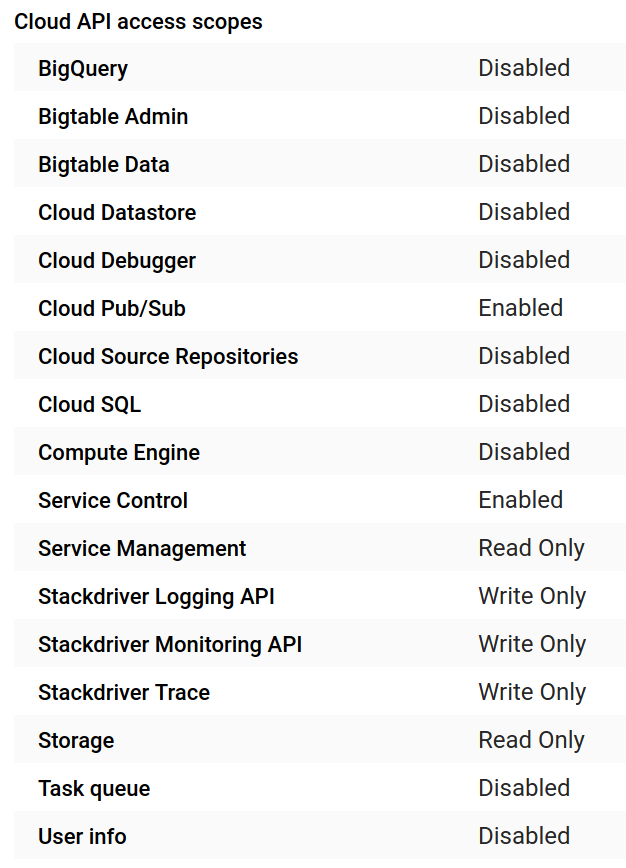Click Enabled status next to Cloud Pub/Sub
The height and width of the screenshot is (868, 626).
[x=520, y=308]
